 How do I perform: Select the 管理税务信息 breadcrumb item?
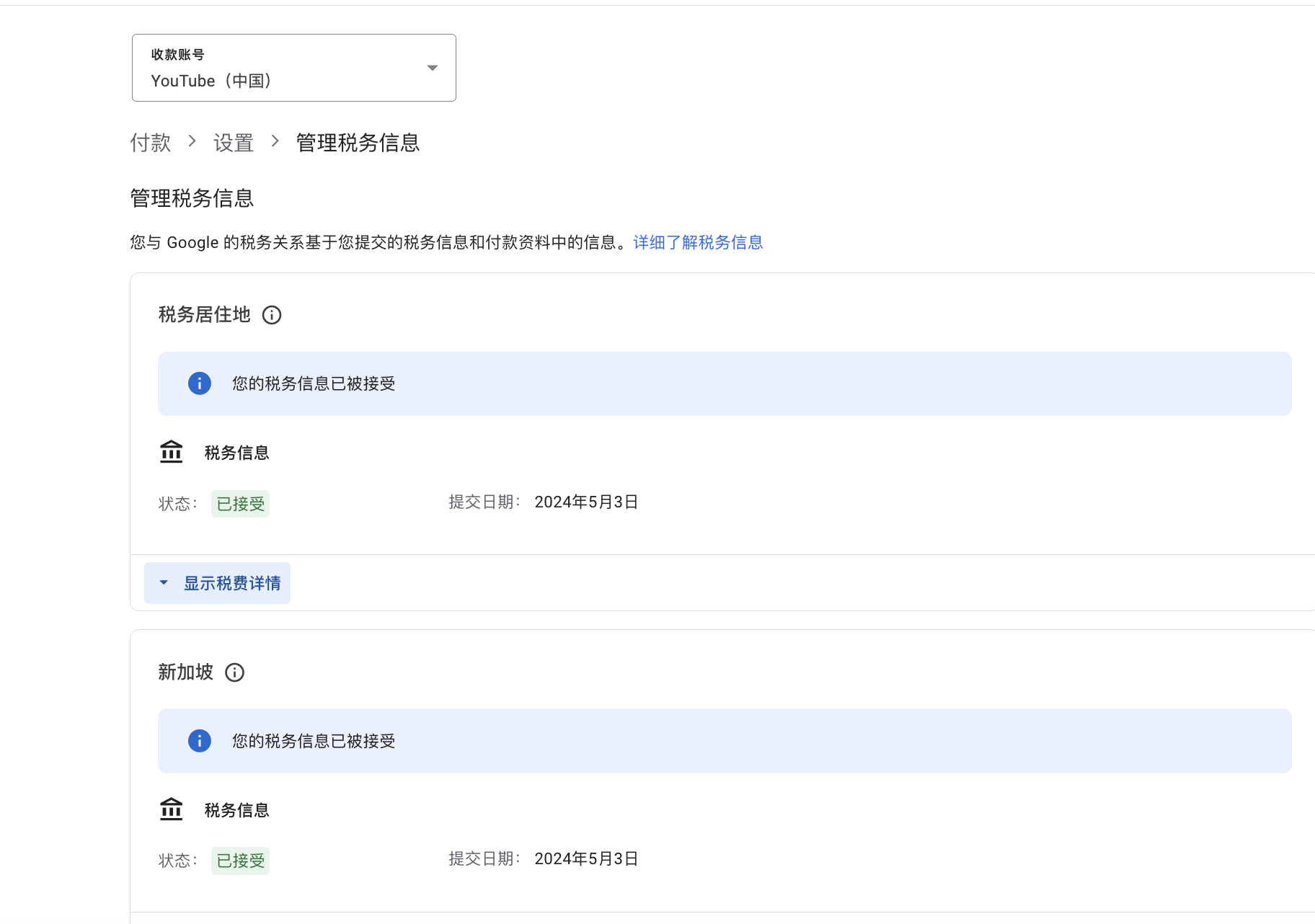[x=358, y=143]
